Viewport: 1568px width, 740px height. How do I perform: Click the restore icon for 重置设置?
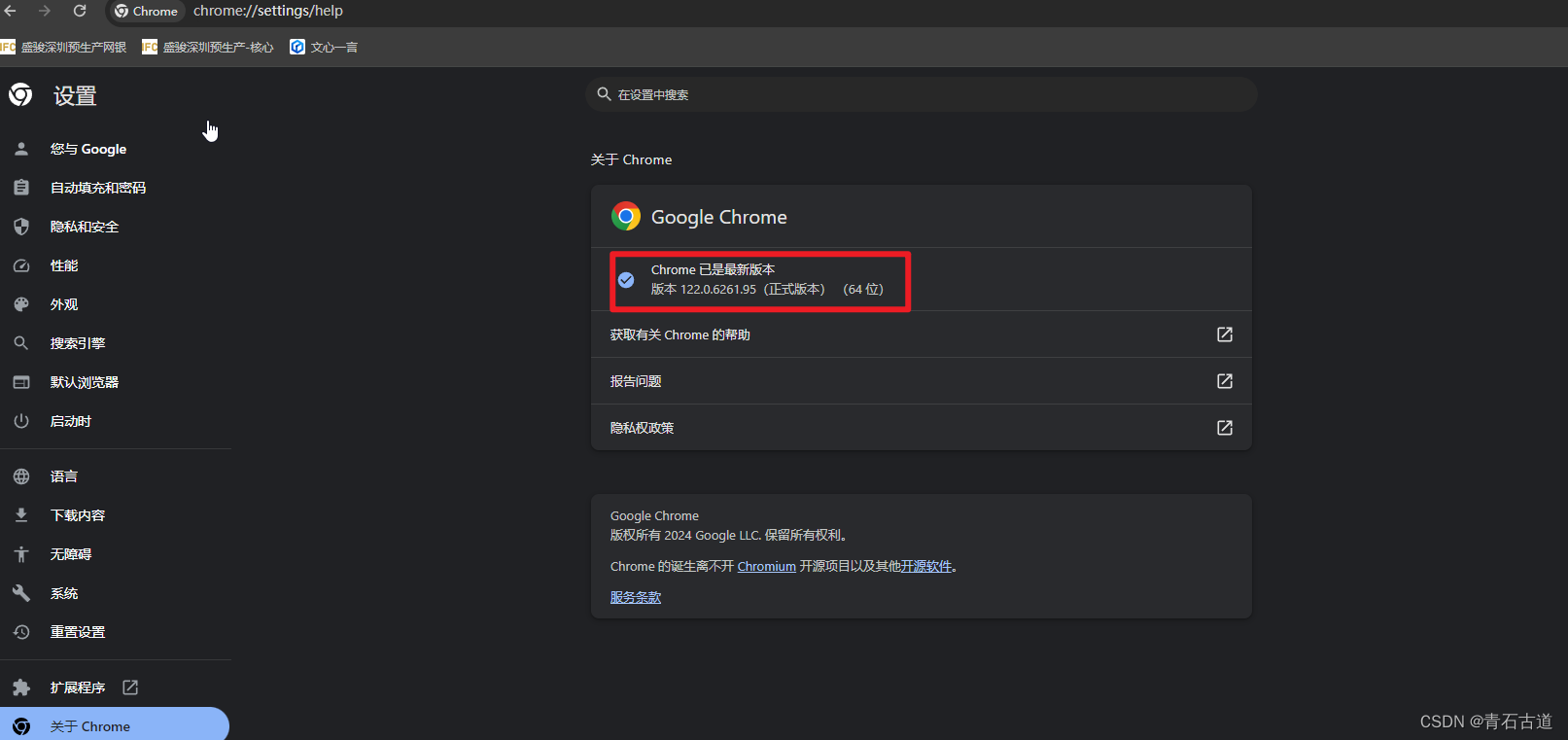click(x=21, y=632)
